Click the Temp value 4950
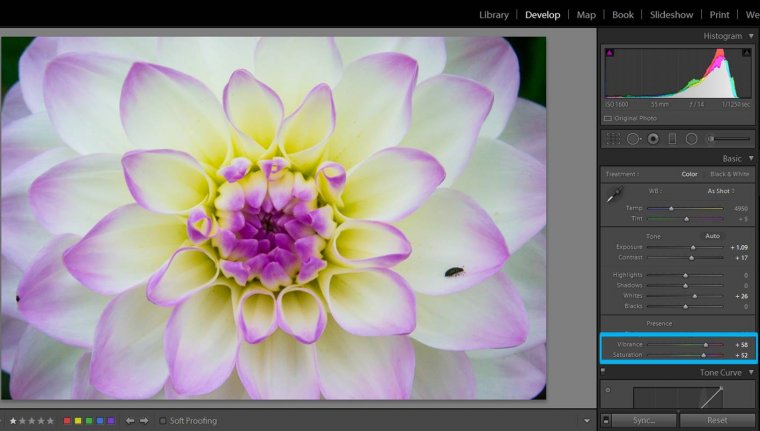Image resolution: width=760 pixels, height=431 pixels. coord(741,208)
